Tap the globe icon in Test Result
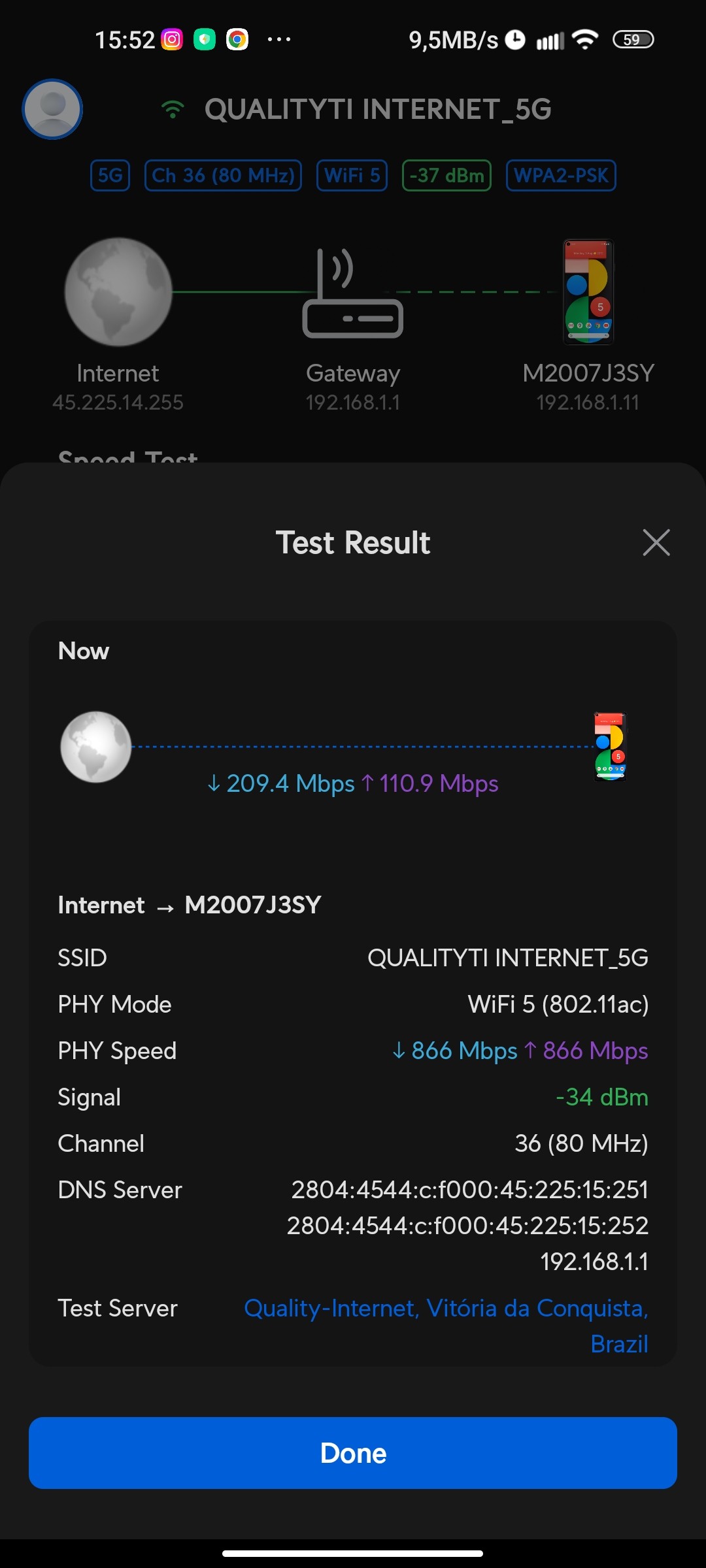Image resolution: width=706 pixels, height=1568 pixels. point(96,747)
